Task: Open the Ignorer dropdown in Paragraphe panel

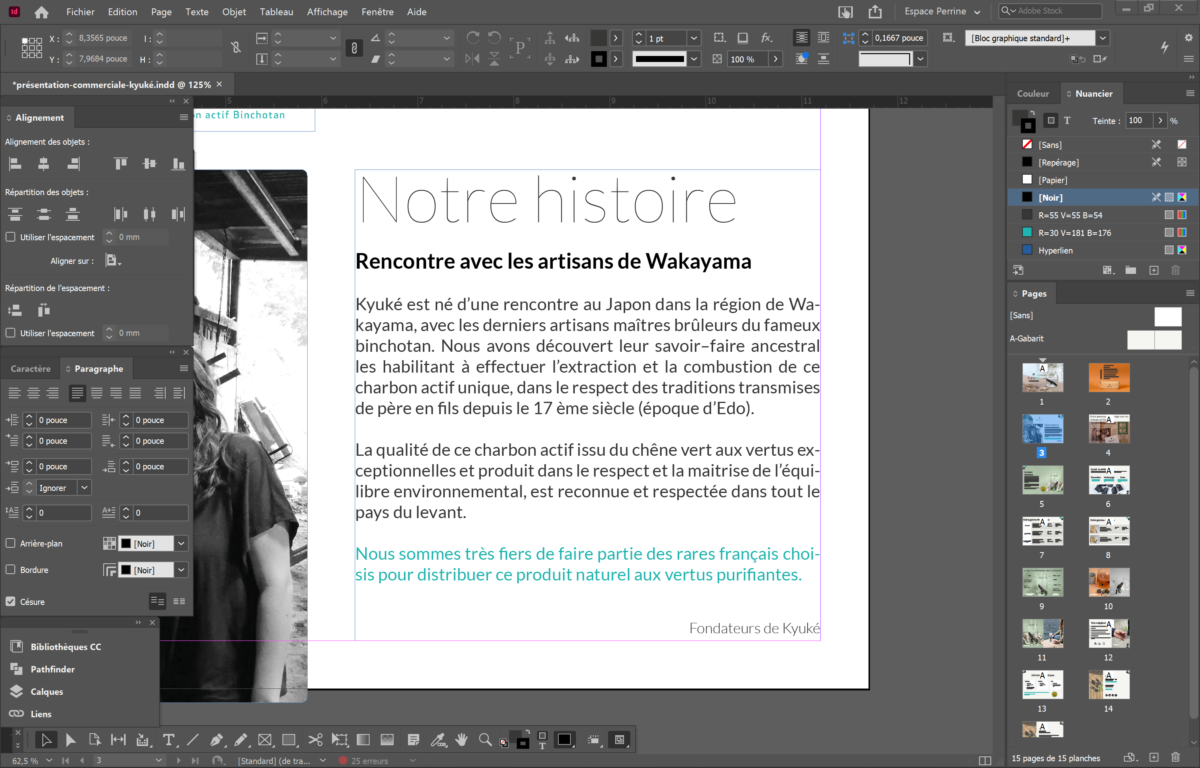Action: (x=84, y=488)
